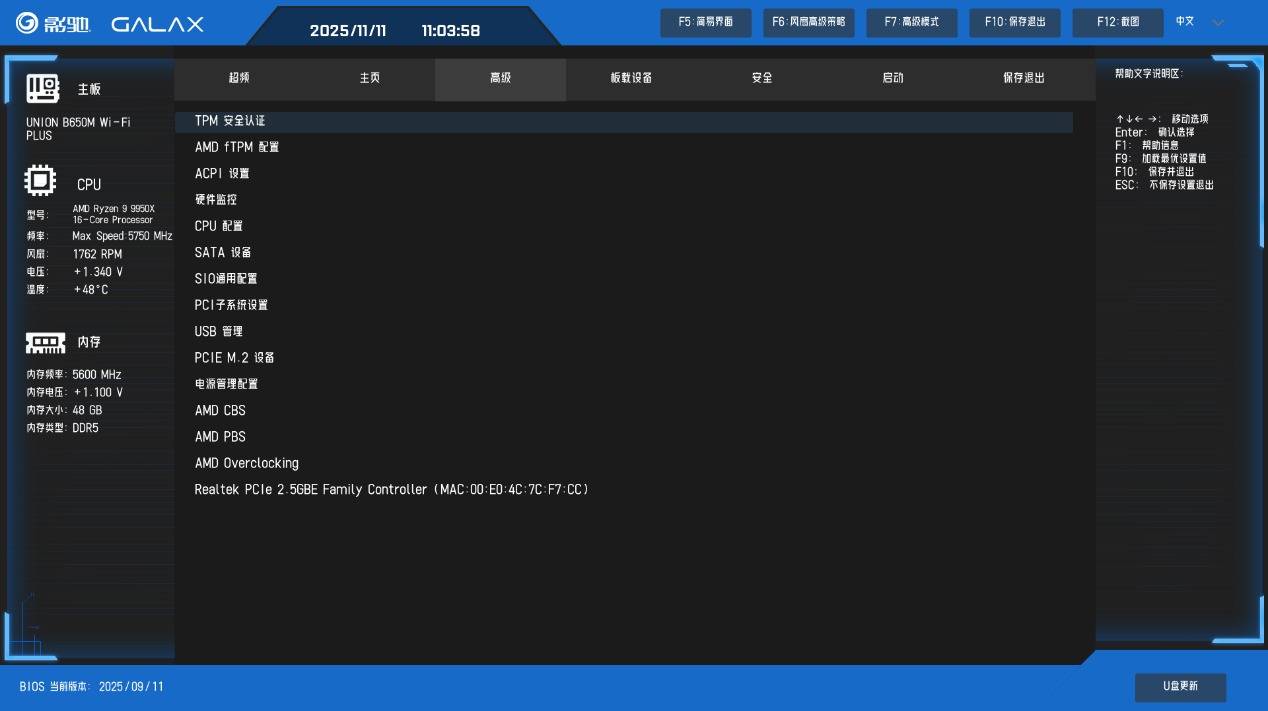Click the U盘更新 button
1268x711 pixels.
[x=1180, y=686]
